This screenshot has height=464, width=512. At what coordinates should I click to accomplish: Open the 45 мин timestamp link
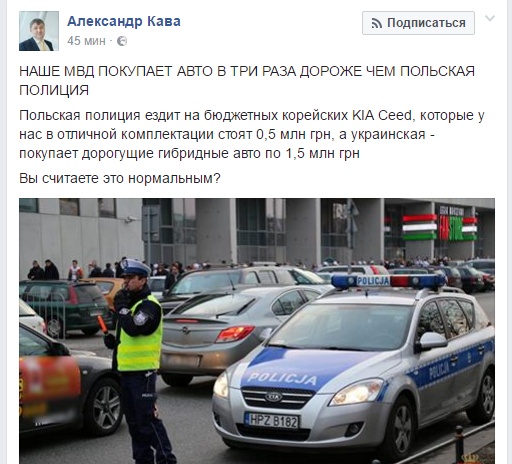[x=86, y=41]
